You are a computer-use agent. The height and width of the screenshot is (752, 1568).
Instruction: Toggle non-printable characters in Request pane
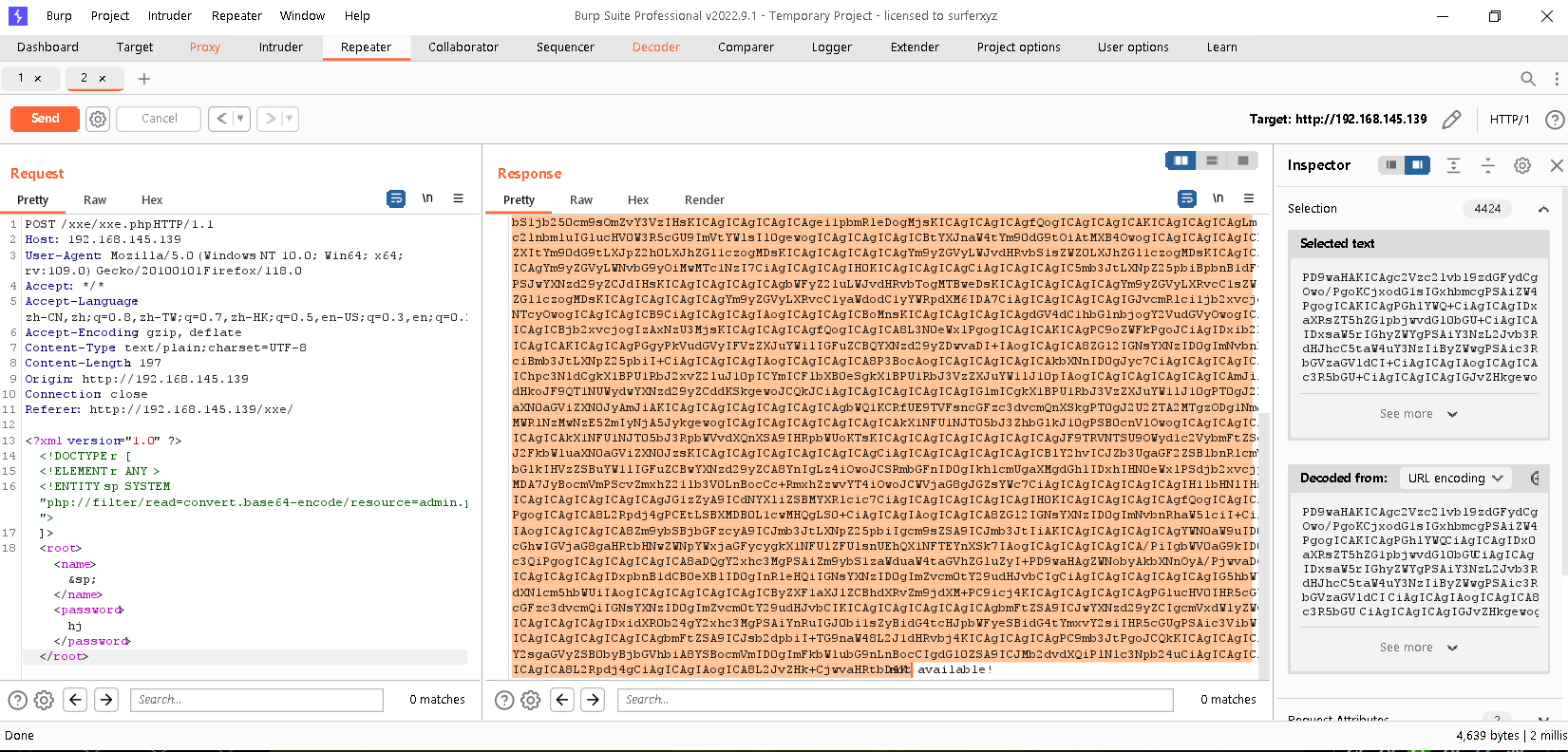pyautogui.click(x=427, y=198)
